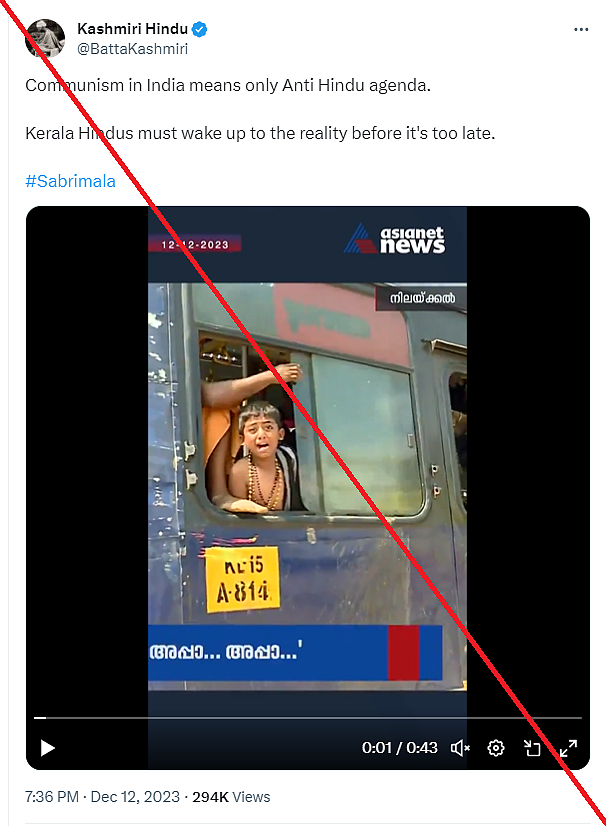606x826 pixels.
Task: Open the tweet more options menu
Action: [581, 30]
